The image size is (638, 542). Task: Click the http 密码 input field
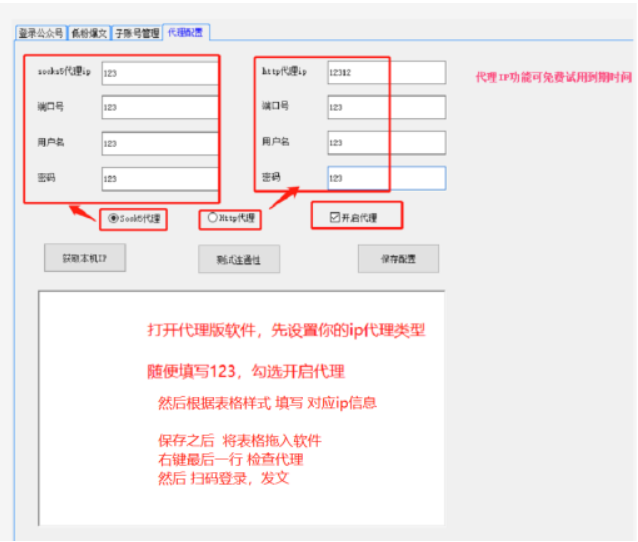[x=385, y=178]
